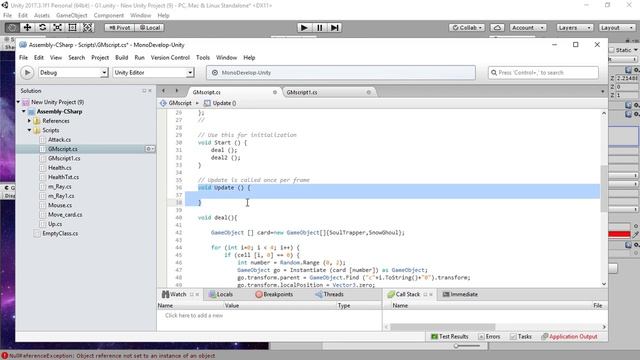Select Attack.cs in solution tree
This screenshot has width=640, height=360.
click(59, 140)
